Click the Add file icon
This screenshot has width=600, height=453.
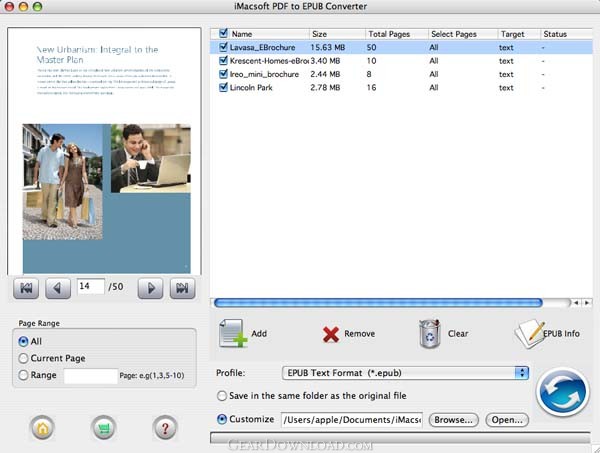[232, 333]
